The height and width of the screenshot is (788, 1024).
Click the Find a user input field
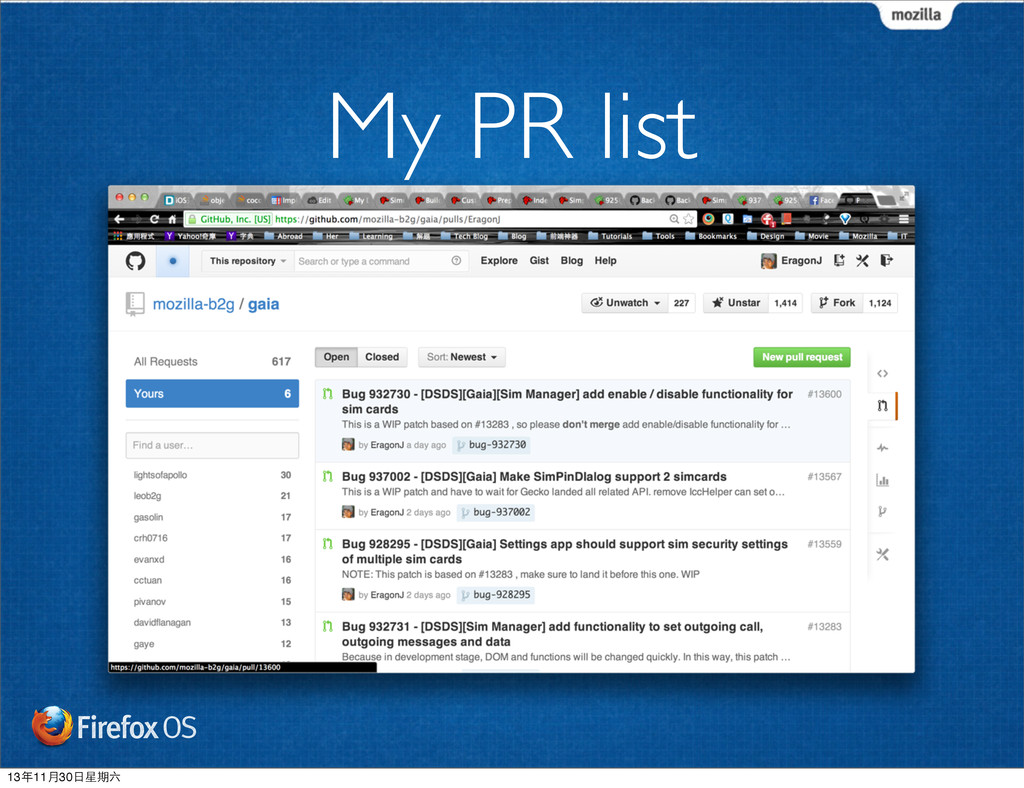click(212, 445)
